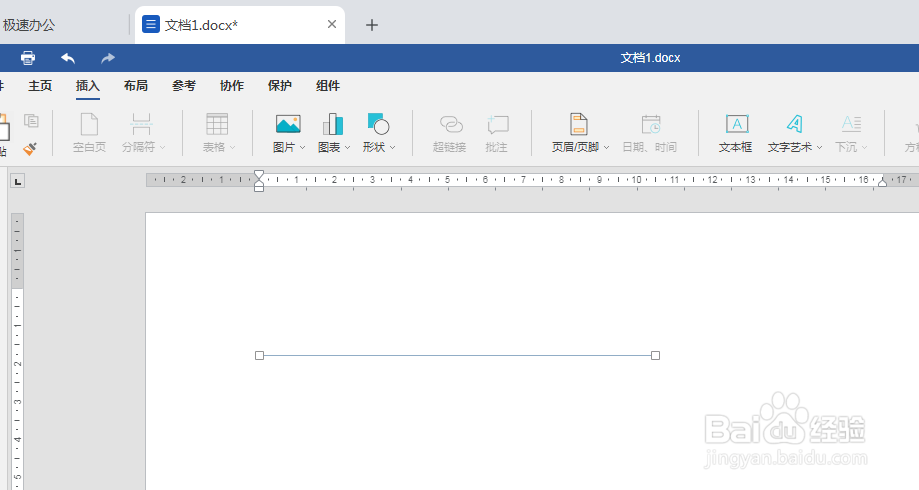Close the 文档1.docx tab

click(x=332, y=25)
